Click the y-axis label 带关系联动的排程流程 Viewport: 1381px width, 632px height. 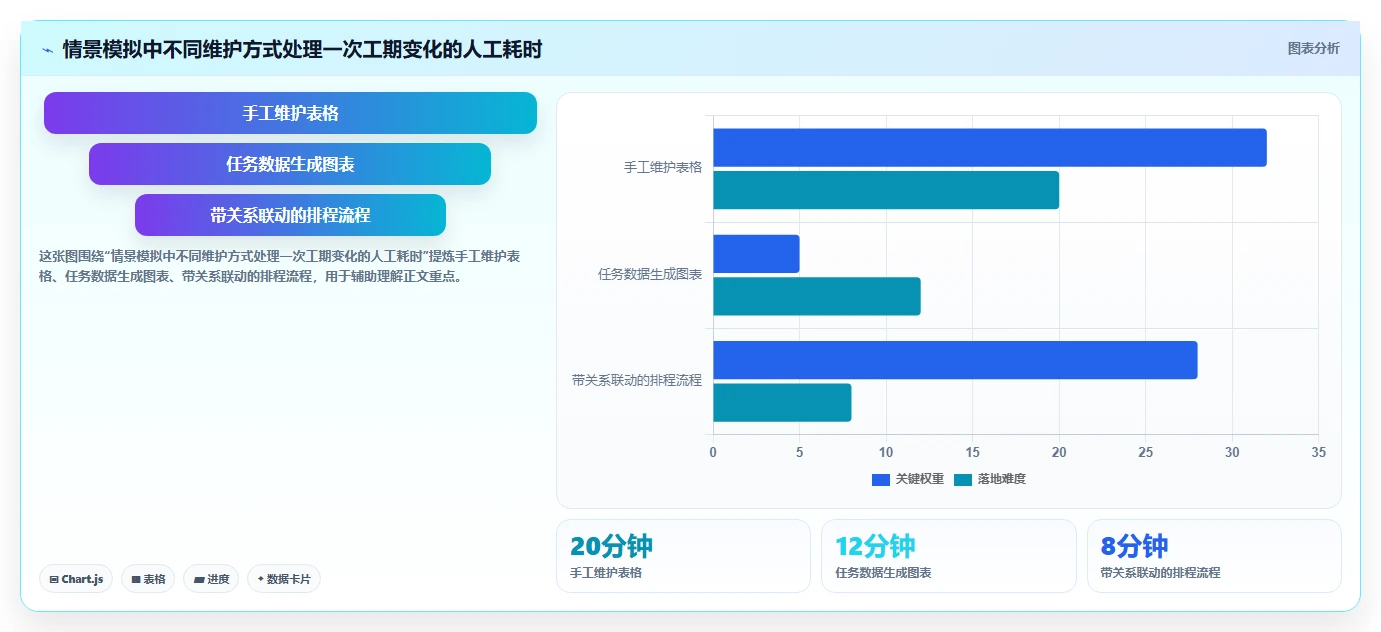[637, 380]
